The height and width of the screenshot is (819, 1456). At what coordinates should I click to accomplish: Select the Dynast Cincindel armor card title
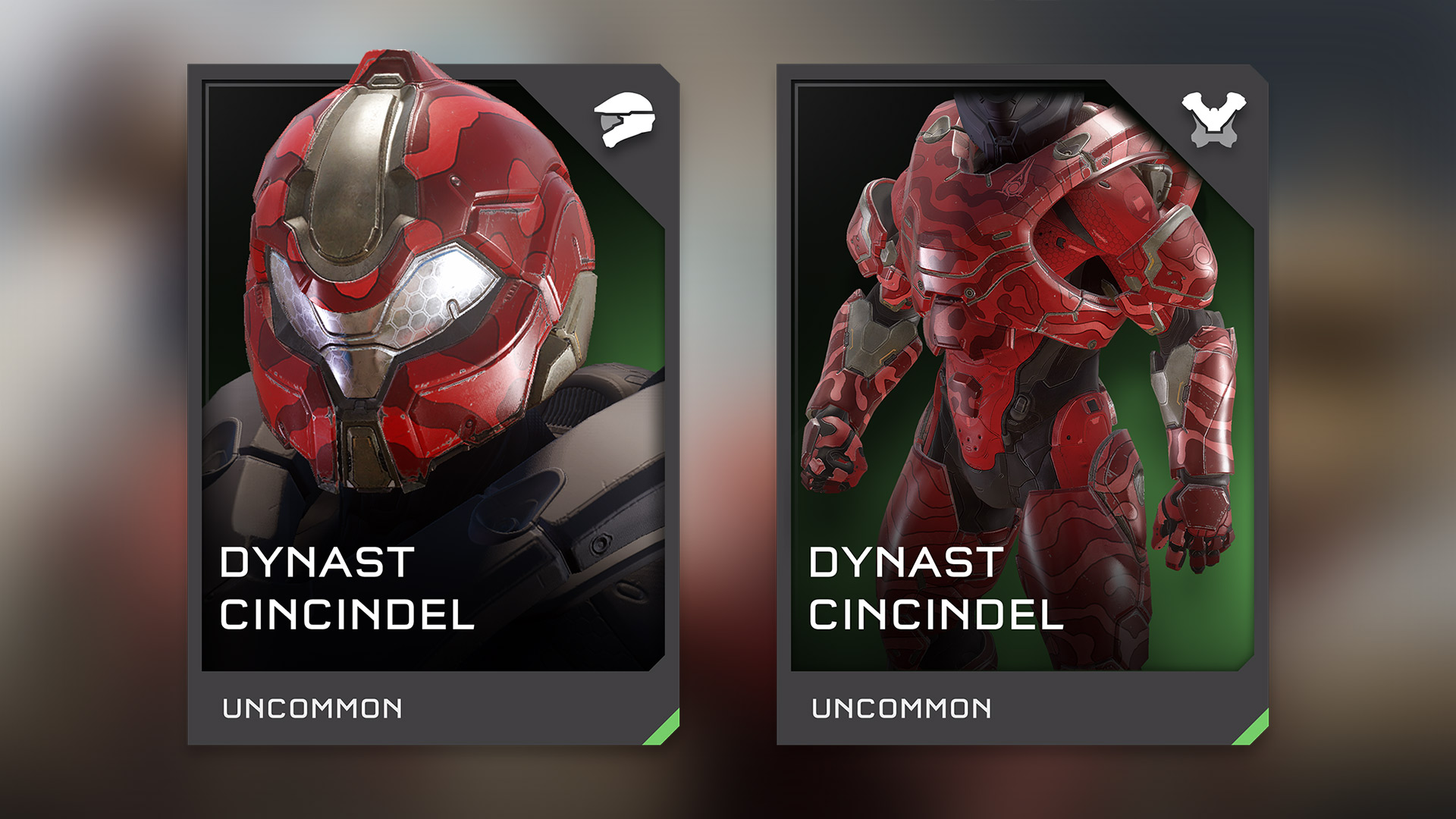pyautogui.click(x=936, y=588)
